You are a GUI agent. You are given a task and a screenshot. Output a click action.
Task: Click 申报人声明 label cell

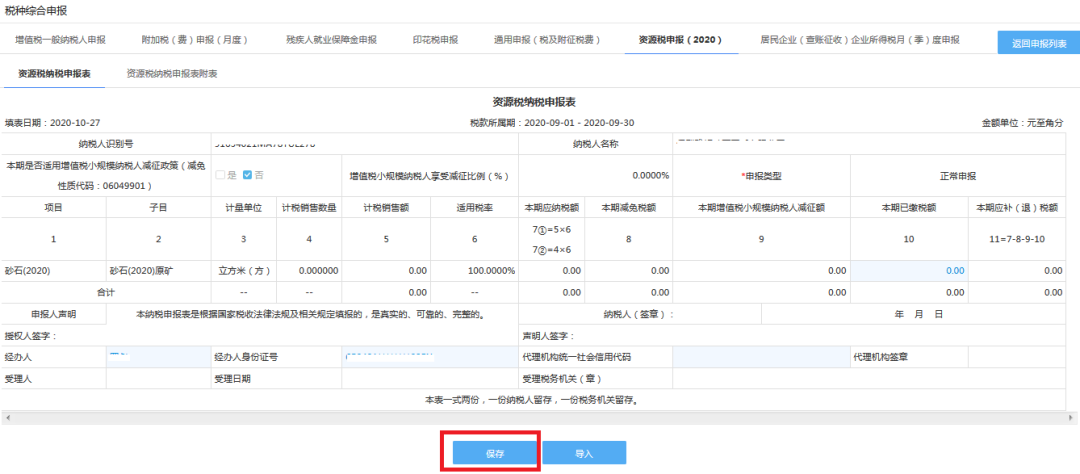pyautogui.click(x=54, y=314)
